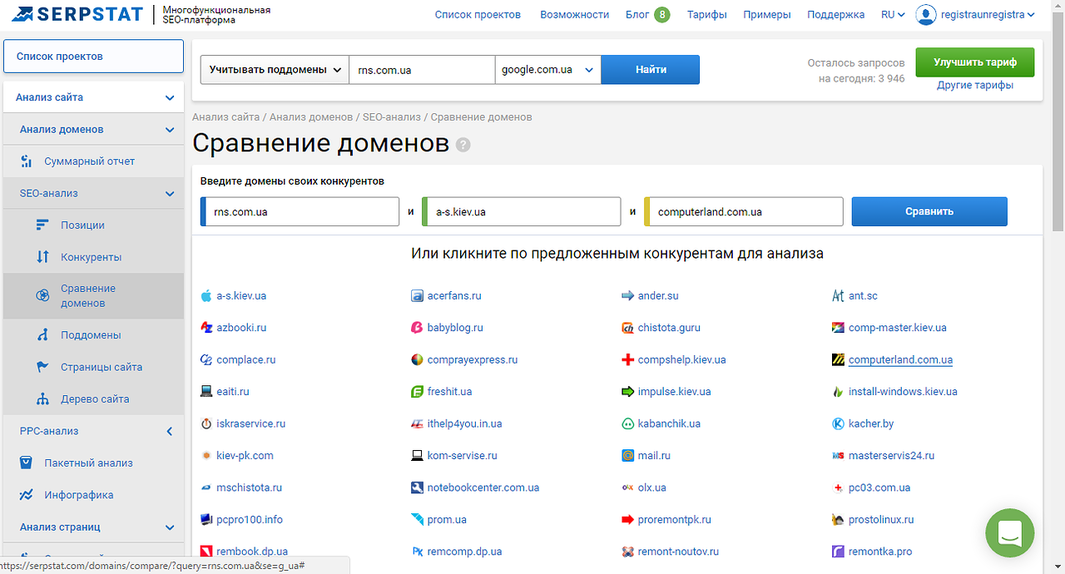Click the Улучшить тариф button

click(975, 62)
